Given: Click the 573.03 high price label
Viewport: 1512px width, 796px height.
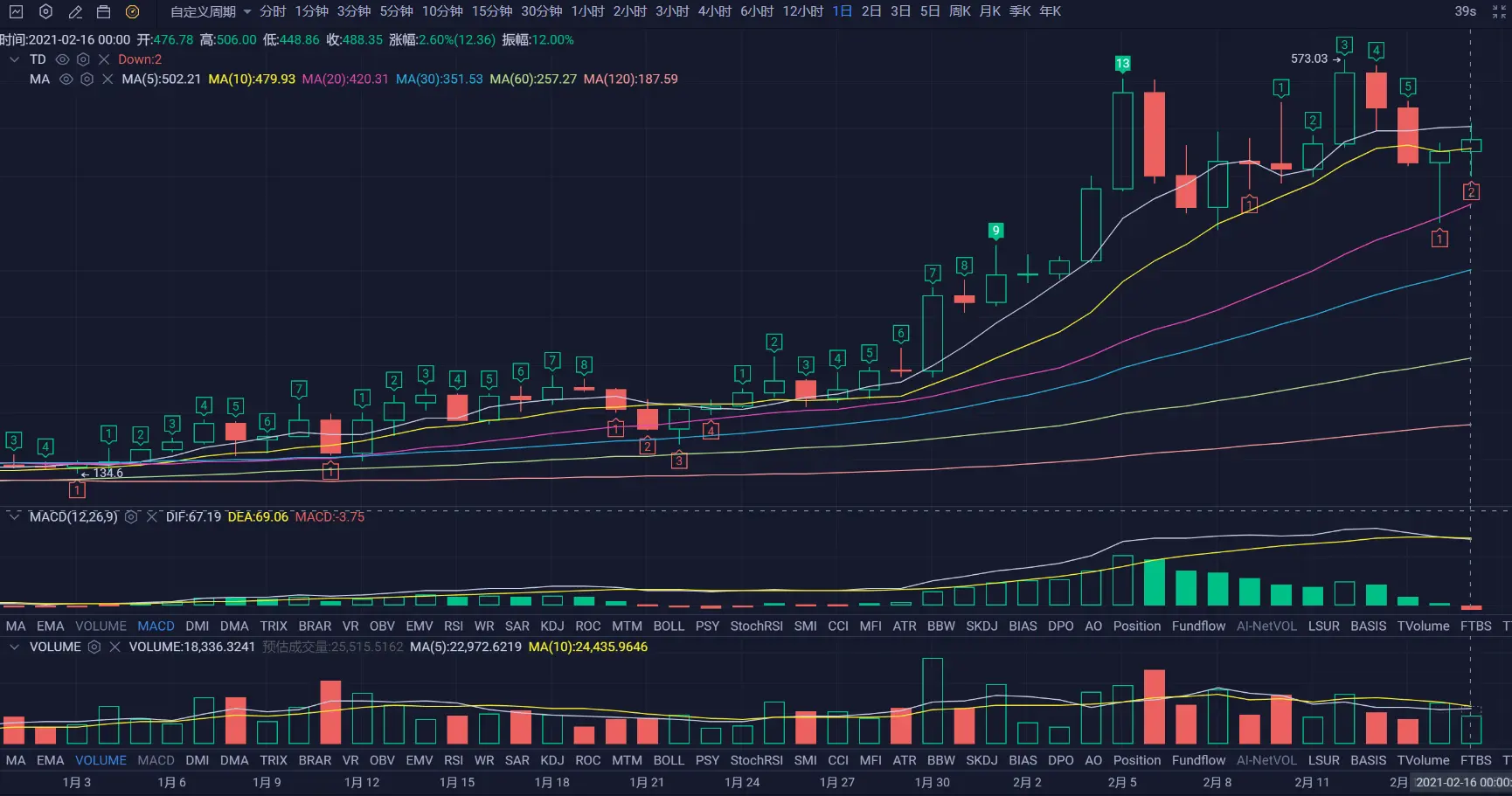Looking at the screenshot, I should [1308, 59].
